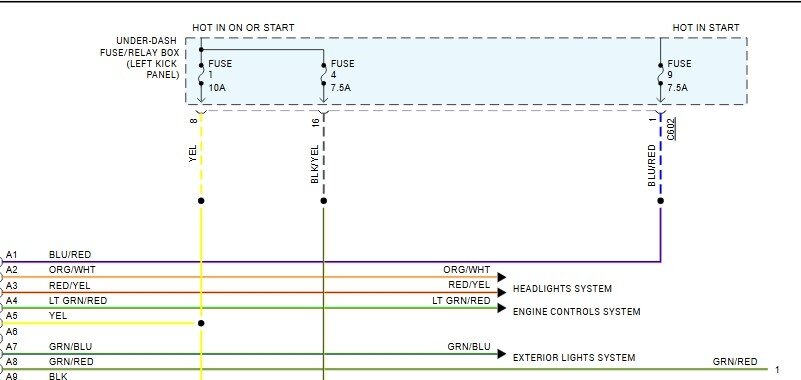Viewport: 801px width, 380px height.
Task: Click the vertical 'BLK/YEL' wire label
Action: [x=315, y=164]
